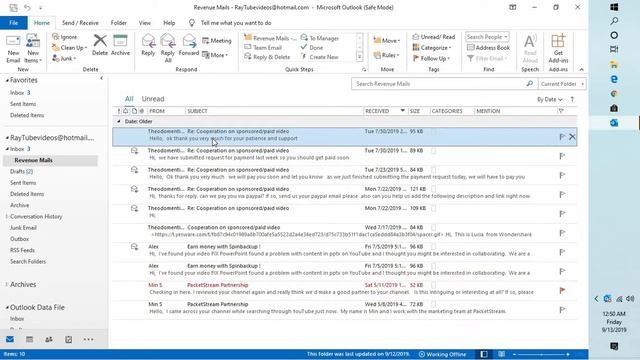Screen dimensions: 640x360
Task: Open the Rules dropdown
Action: pos(386,55)
